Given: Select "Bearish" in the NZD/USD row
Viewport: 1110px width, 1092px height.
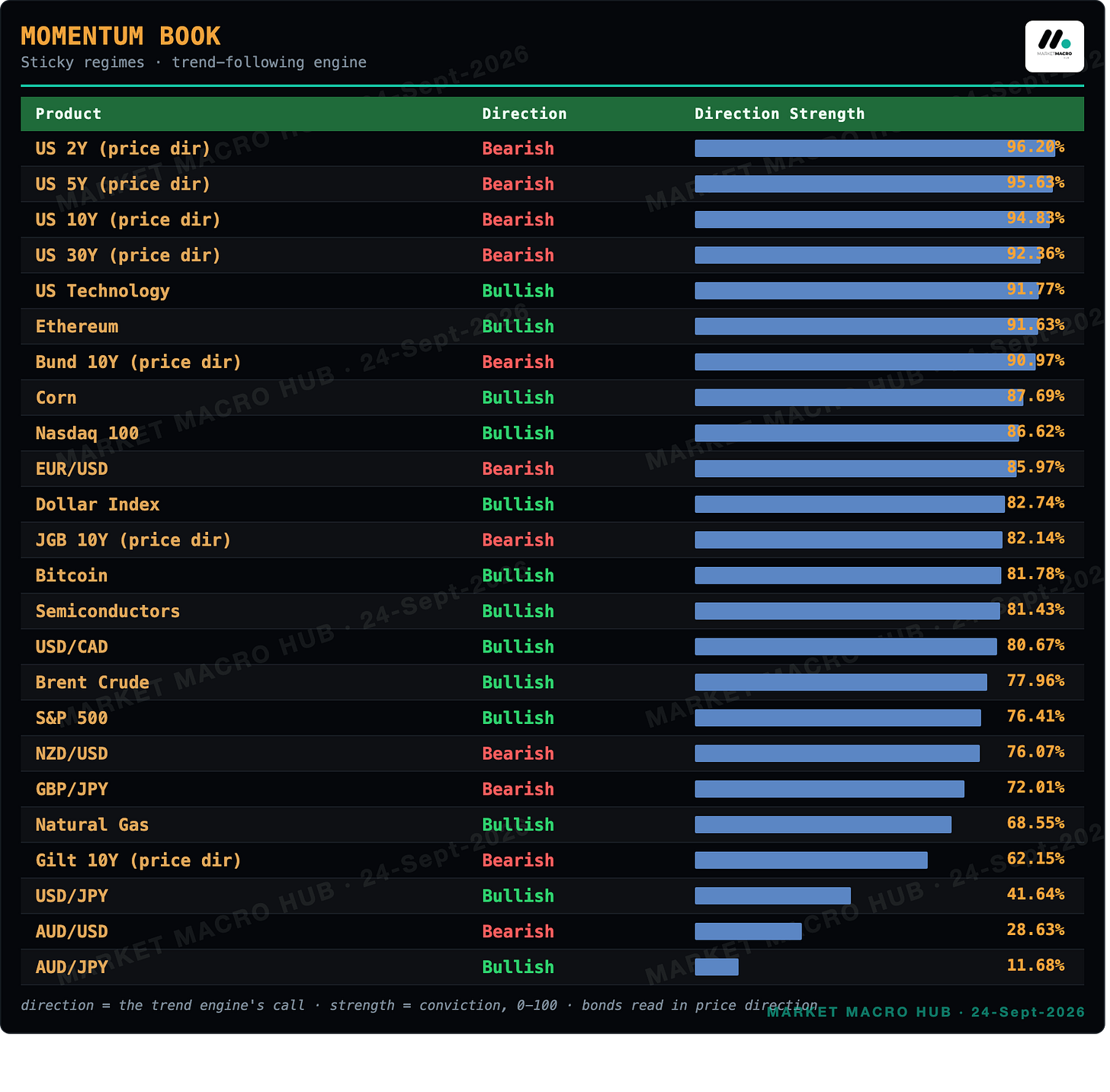Looking at the screenshot, I should pos(518,754).
